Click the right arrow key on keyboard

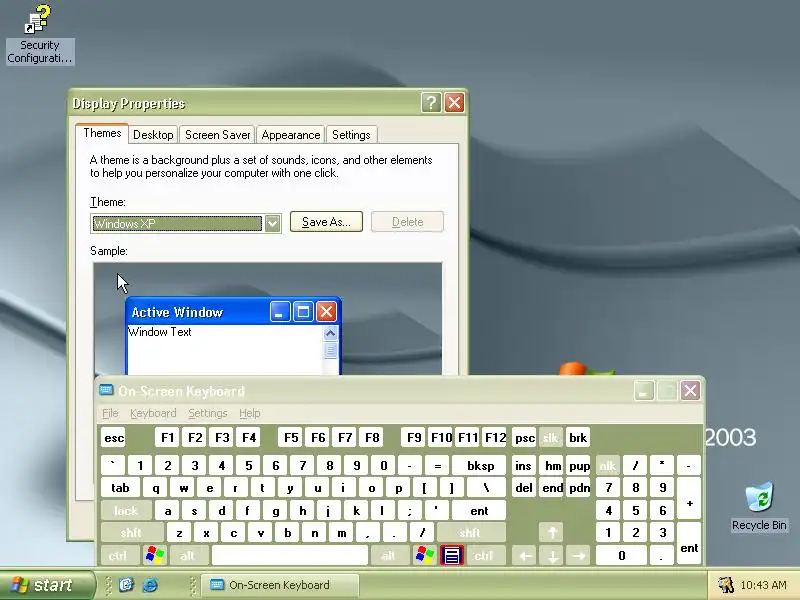pyautogui.click(x=579, y=555)
